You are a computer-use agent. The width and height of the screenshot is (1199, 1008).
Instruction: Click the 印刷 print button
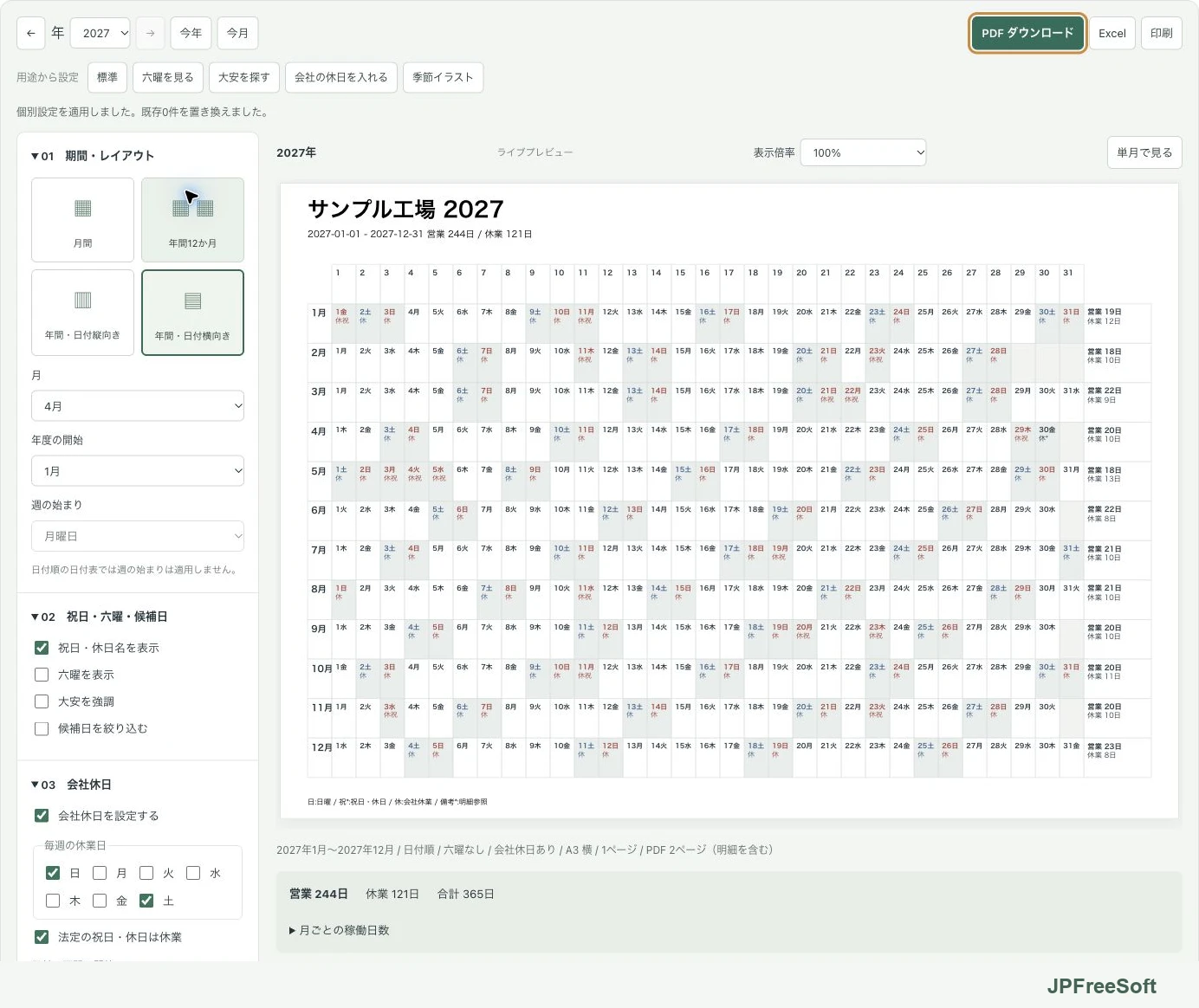click(1161, 33)
